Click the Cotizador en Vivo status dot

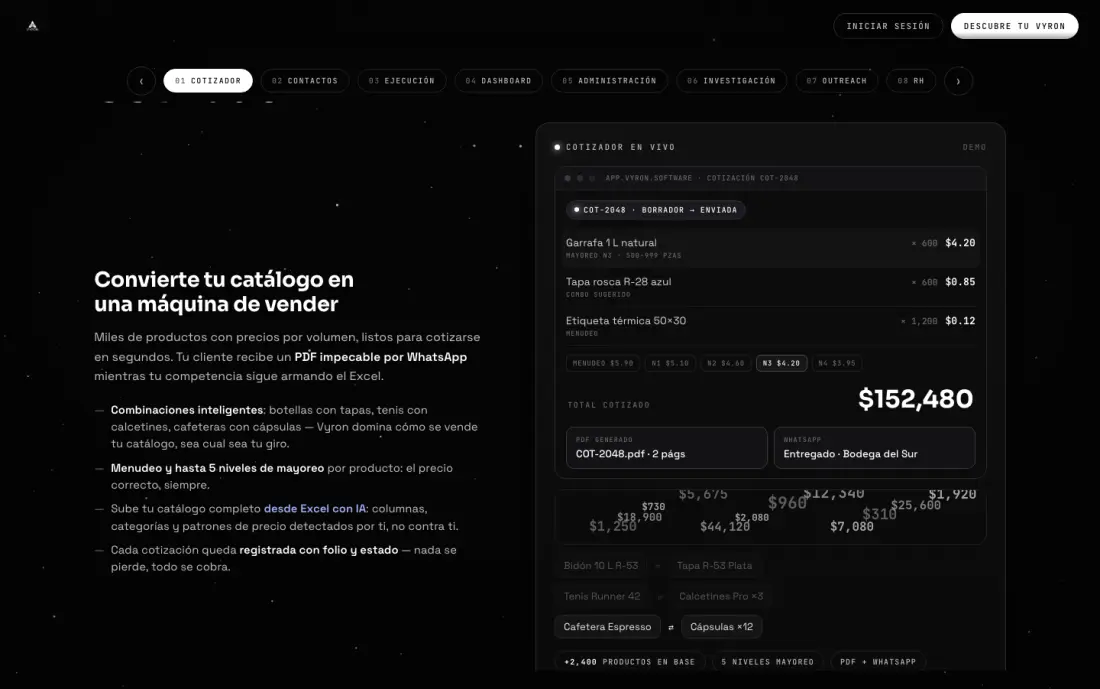557,147
